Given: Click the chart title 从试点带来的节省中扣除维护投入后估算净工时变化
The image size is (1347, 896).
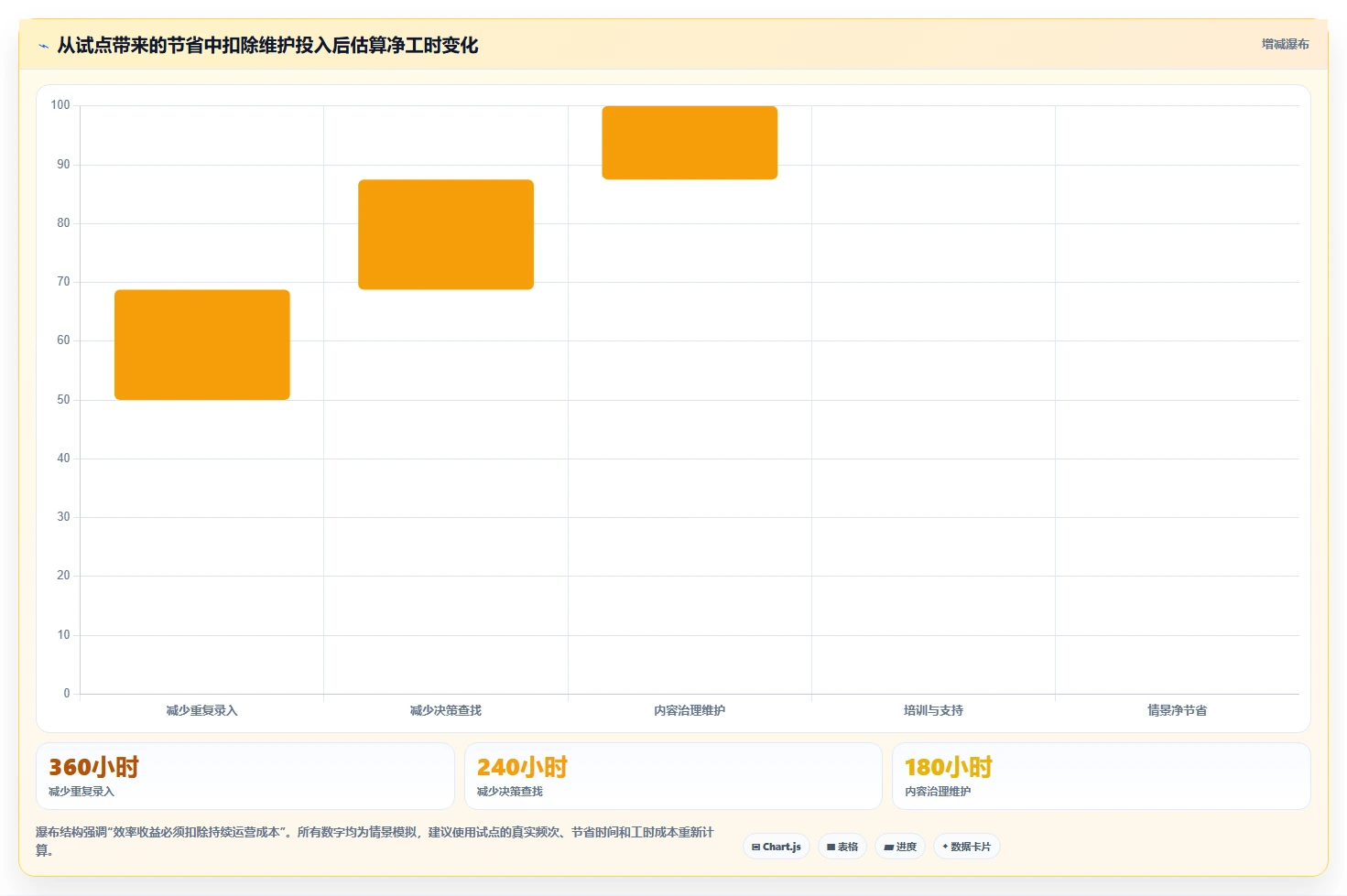Looking at the screenshot, I should 267,46.
